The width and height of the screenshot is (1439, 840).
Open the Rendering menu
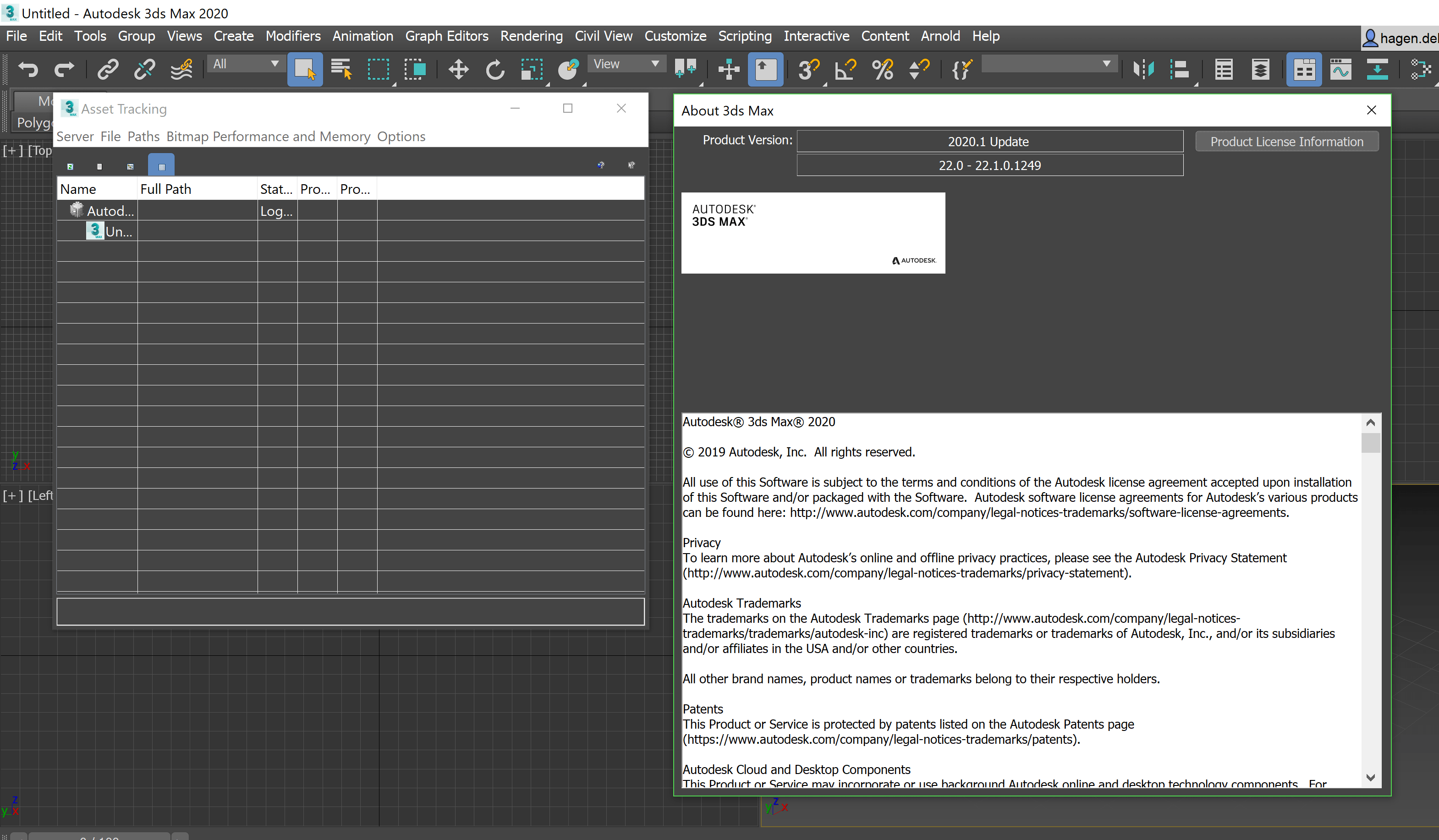click(531, 36)
